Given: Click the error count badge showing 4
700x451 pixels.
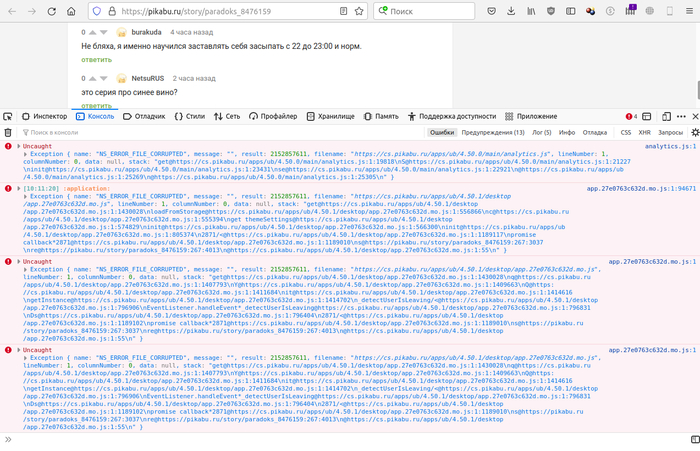Looking at the screenshot, I should pos(631,116).
